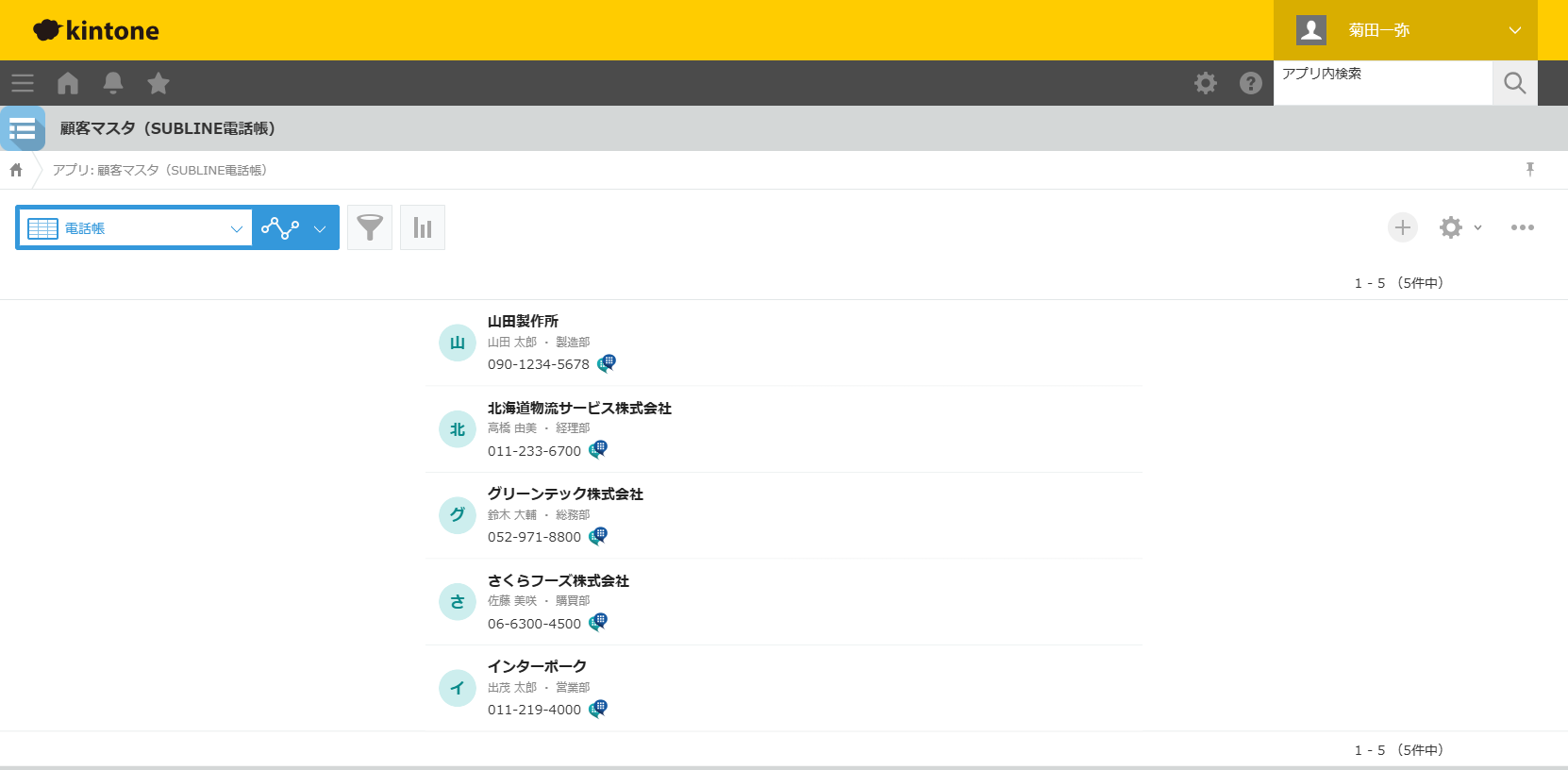Add a new record with plus icon
Viewport: 1568px width, 770px height.
click(1403, 227)
